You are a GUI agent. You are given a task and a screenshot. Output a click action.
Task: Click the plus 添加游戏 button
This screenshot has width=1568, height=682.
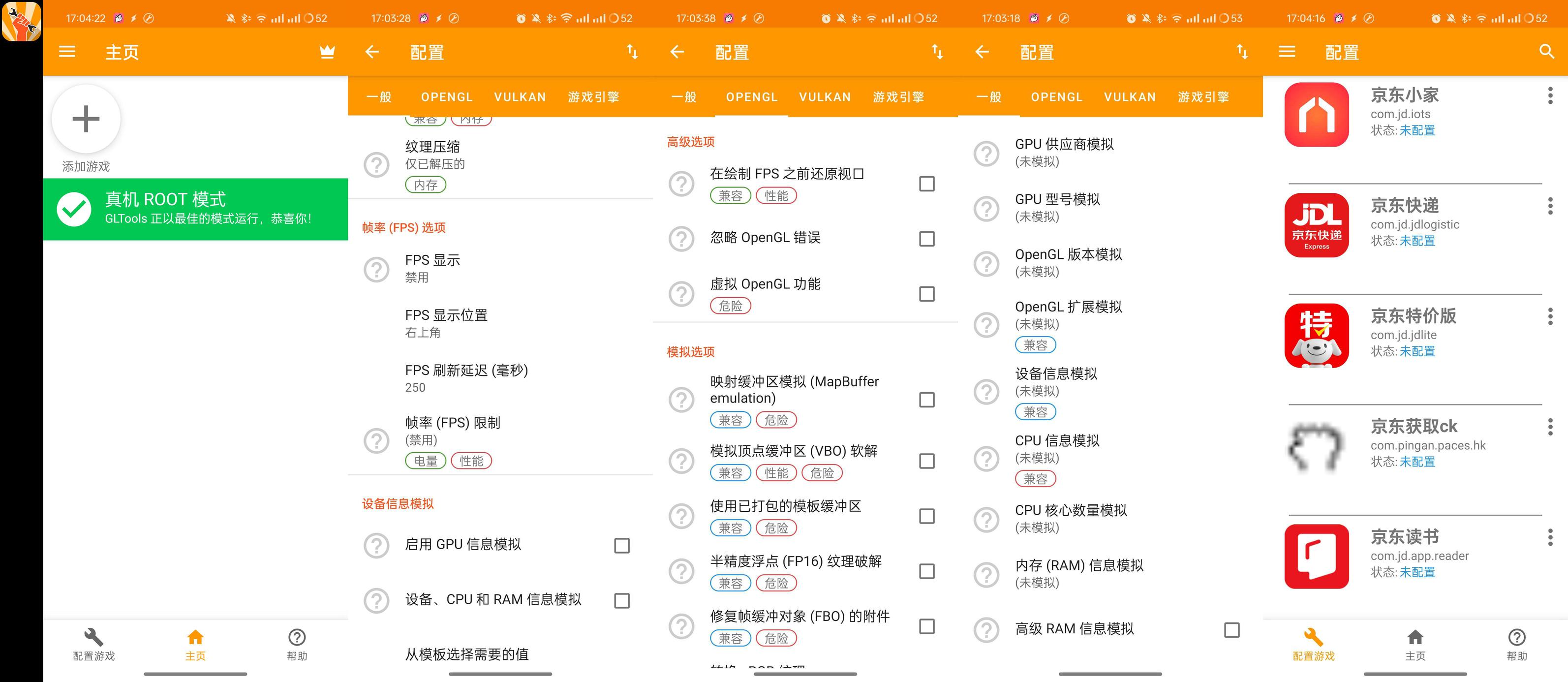click(86, 119)
